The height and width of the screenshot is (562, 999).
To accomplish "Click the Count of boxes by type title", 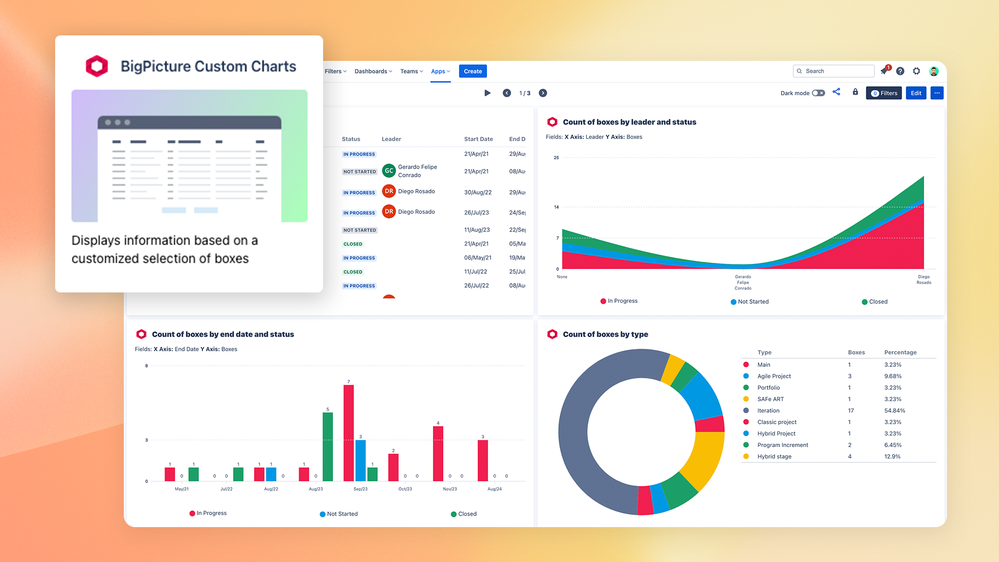I will 605,334.
